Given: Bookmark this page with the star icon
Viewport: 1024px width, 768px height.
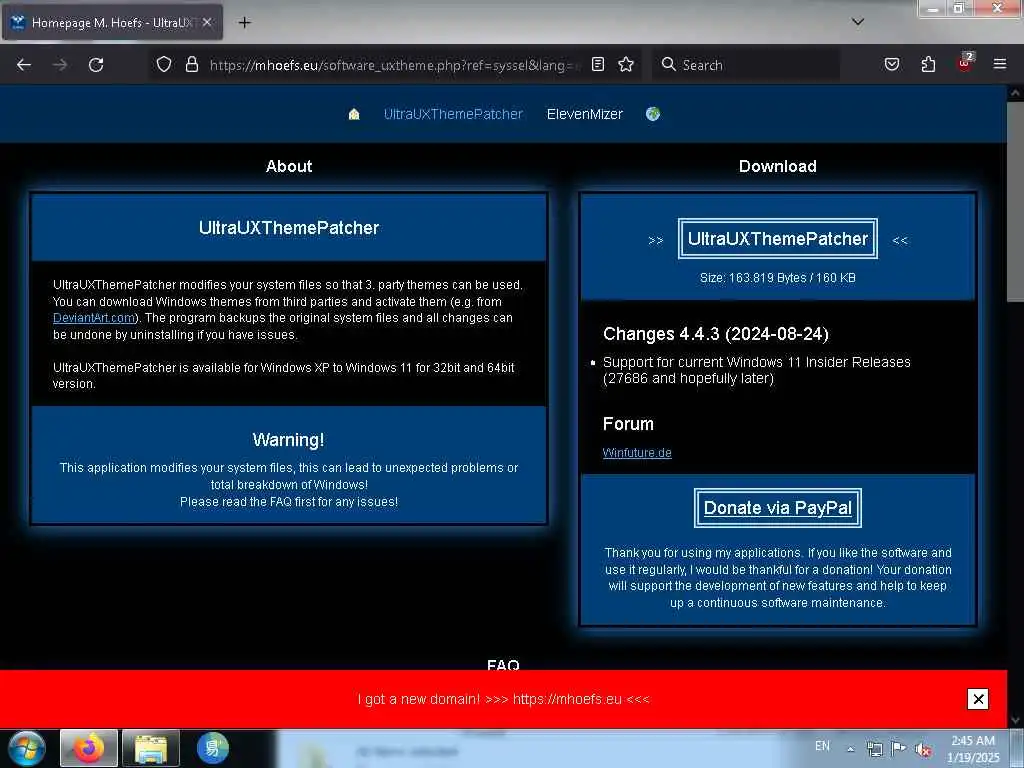Looking at the screenshot, I should (x=626, y=64).
